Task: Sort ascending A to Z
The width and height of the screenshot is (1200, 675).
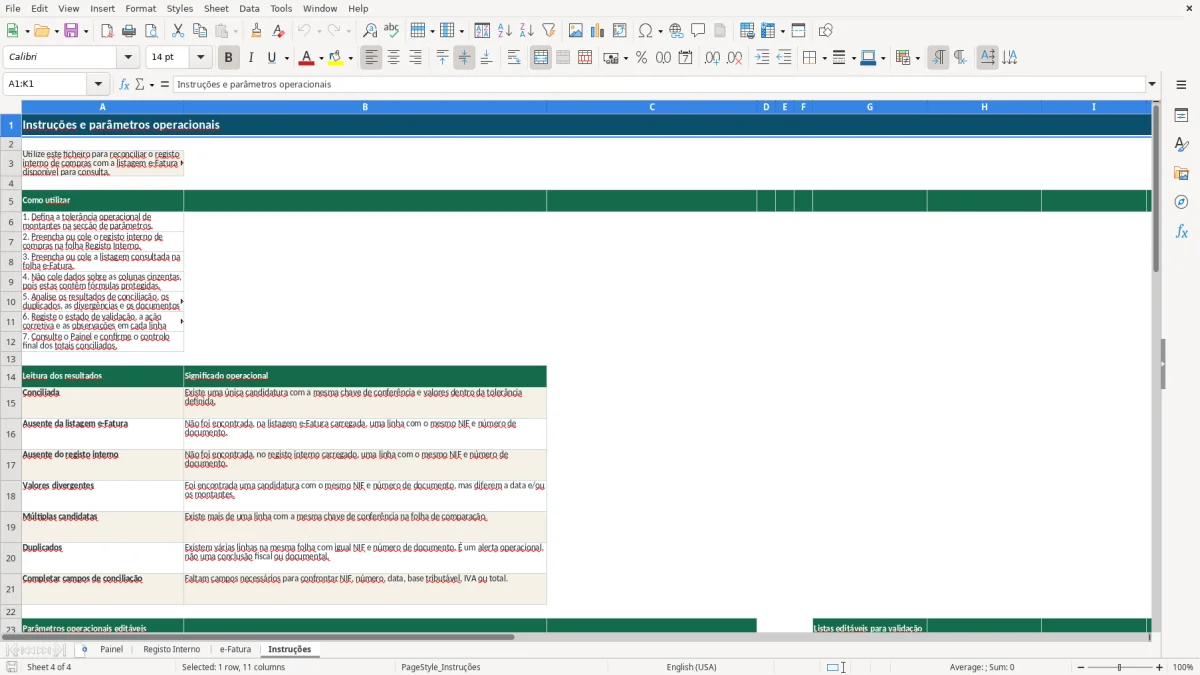Action: (x=504, y=31)
